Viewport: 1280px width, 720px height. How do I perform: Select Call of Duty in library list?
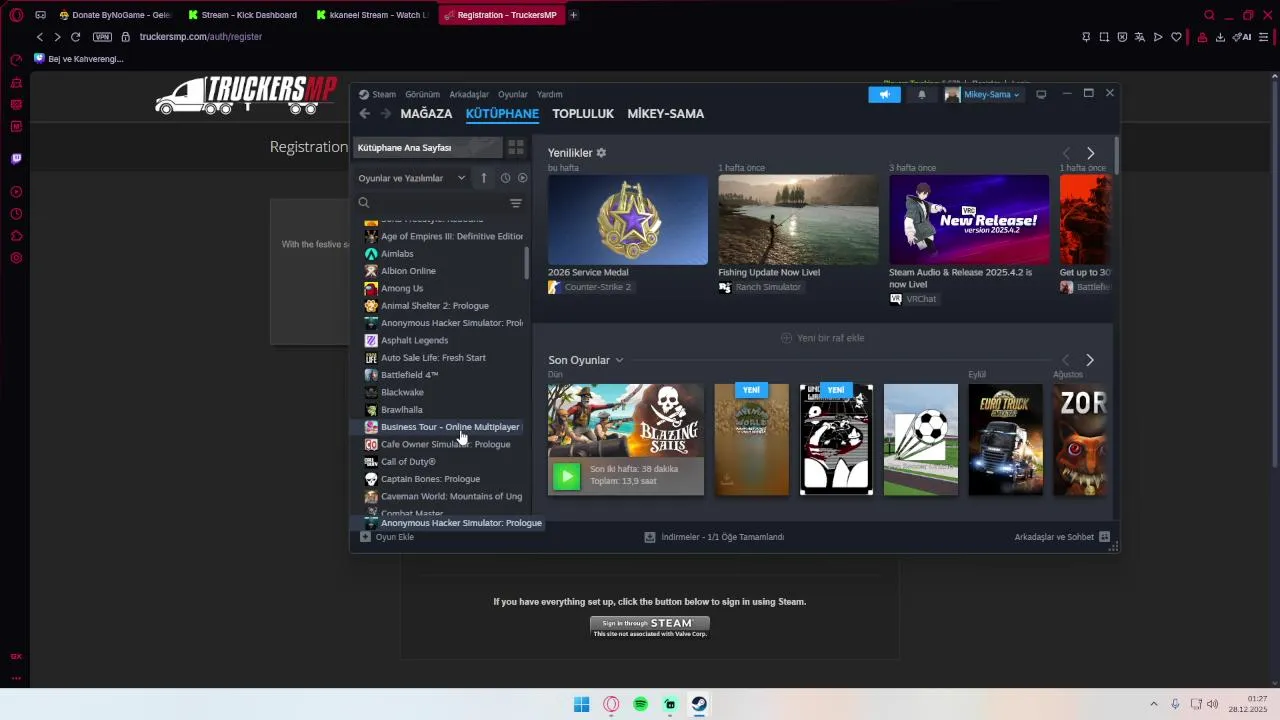[408, 462]
